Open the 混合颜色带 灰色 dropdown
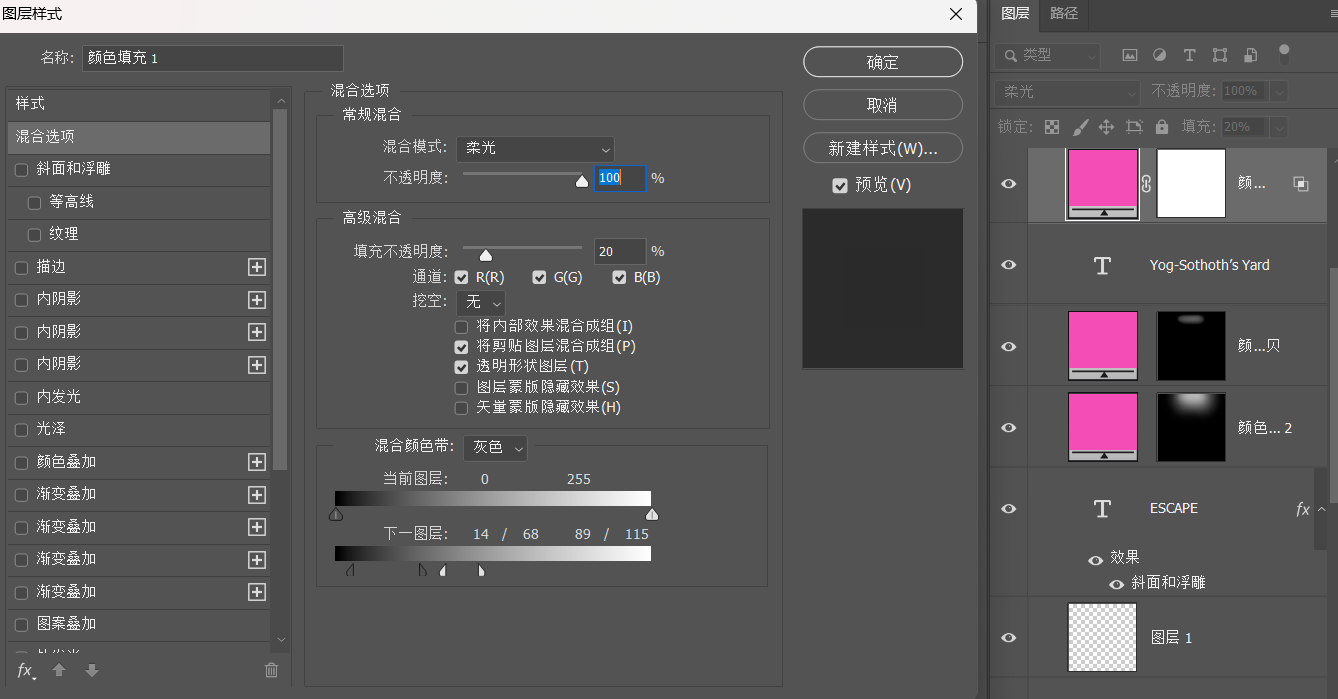 tap(495, 448)
